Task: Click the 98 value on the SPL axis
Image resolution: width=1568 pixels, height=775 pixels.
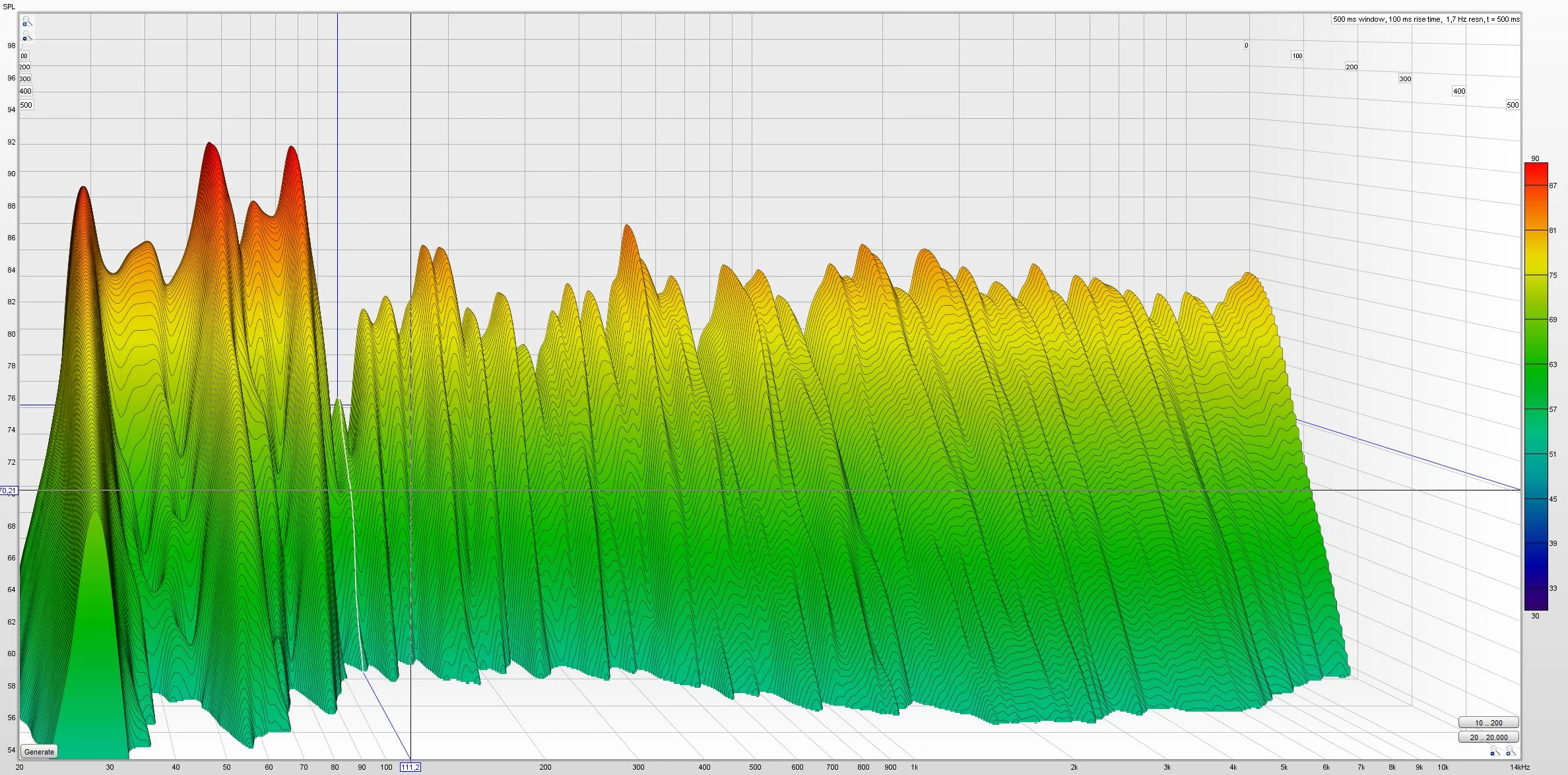Action: (11, 46)
